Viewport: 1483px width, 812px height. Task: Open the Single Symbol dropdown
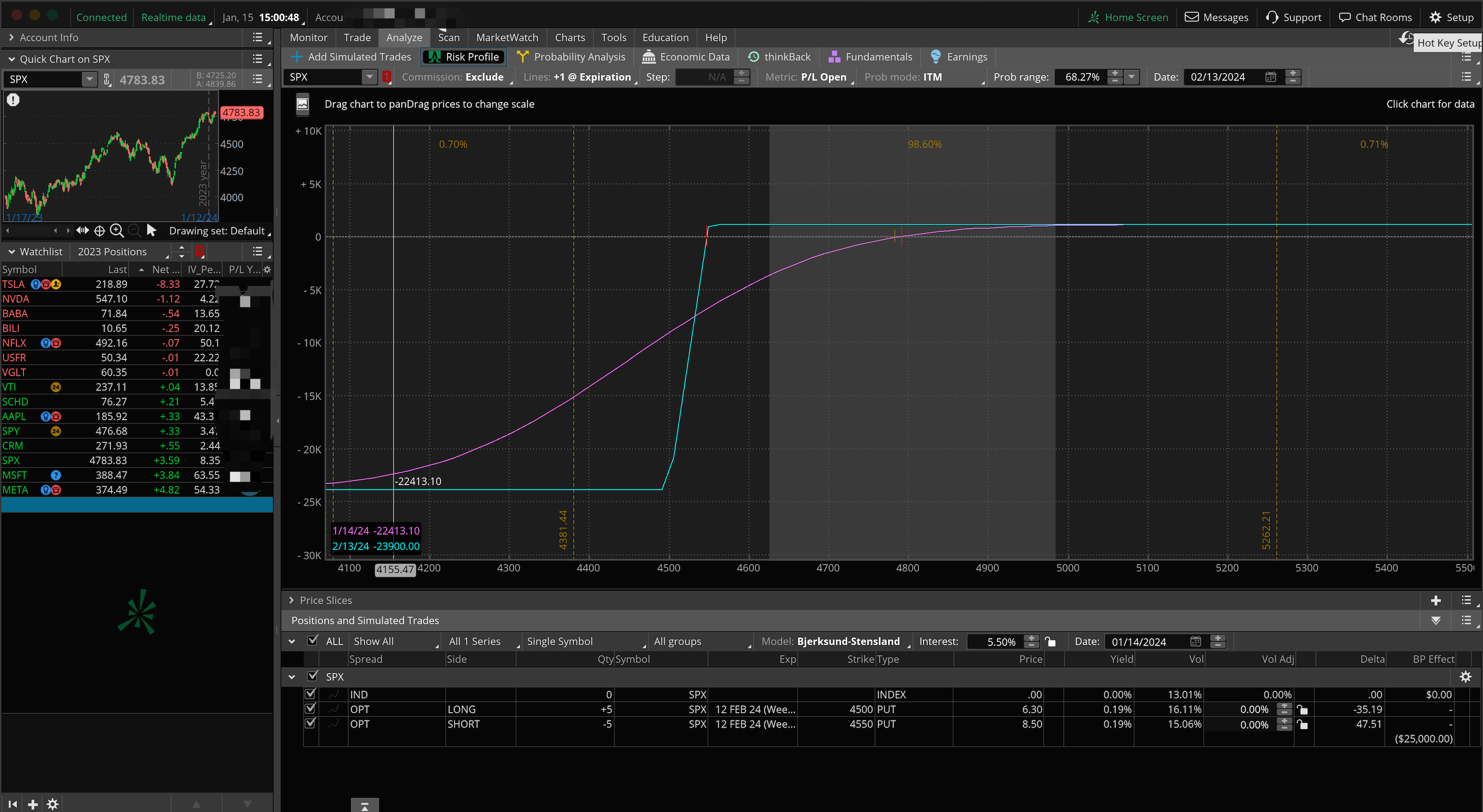pyautogui.click(x=586, y=641)
